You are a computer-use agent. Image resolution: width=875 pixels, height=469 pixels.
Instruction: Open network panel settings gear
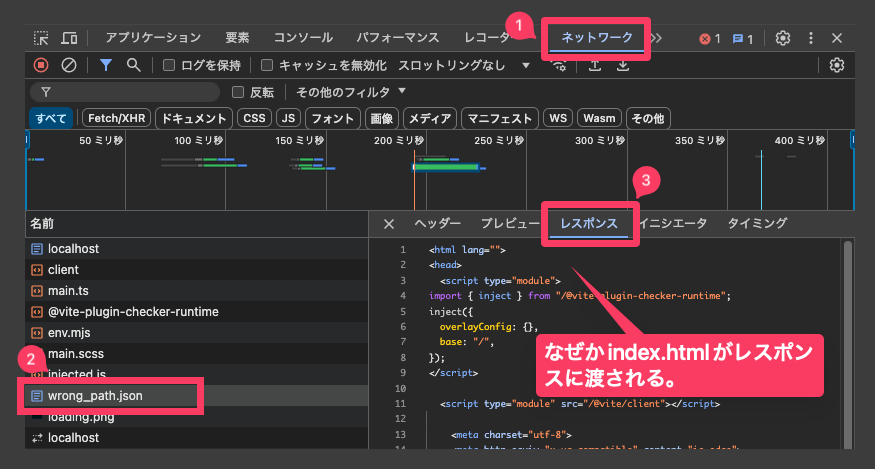point(836,65)
